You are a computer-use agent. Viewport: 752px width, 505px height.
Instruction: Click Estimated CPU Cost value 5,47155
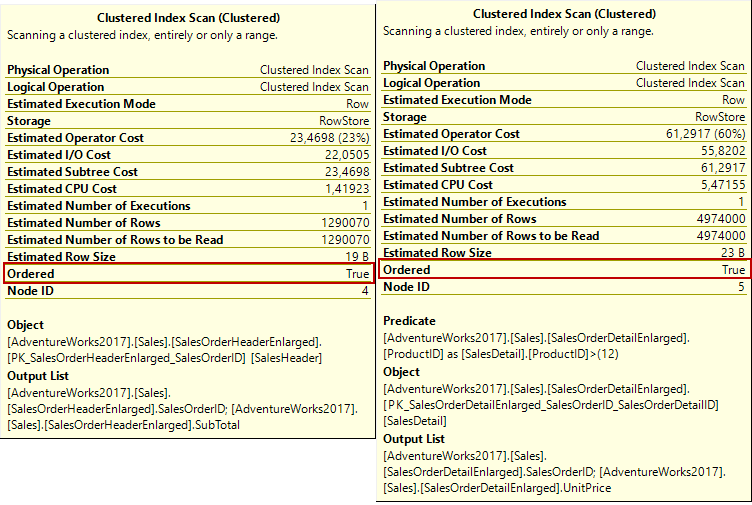[x=723, y=185]
